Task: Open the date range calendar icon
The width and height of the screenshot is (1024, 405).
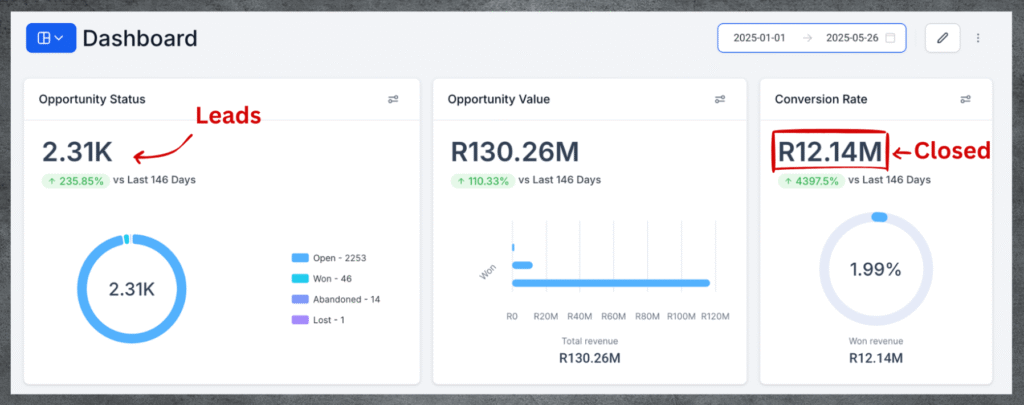Action: (x=891, y=38)
